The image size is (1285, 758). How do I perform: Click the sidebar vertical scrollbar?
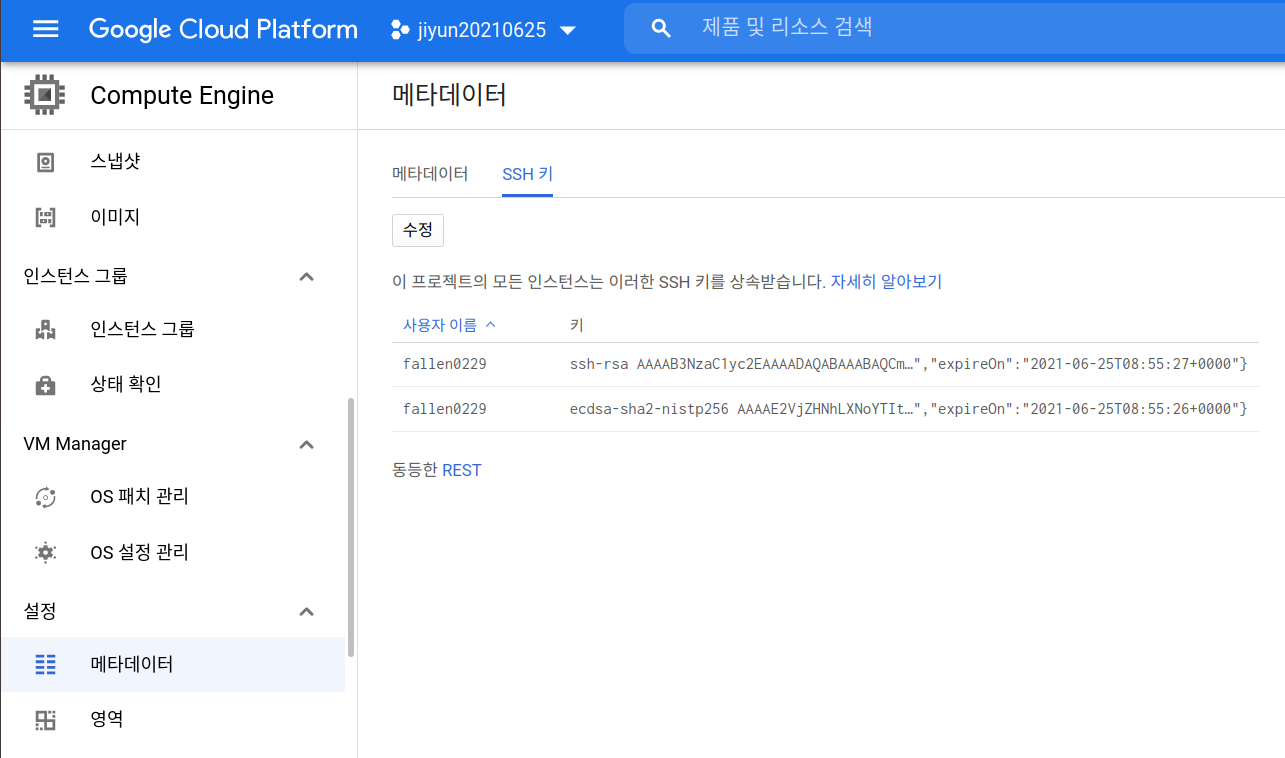(350, 527)
